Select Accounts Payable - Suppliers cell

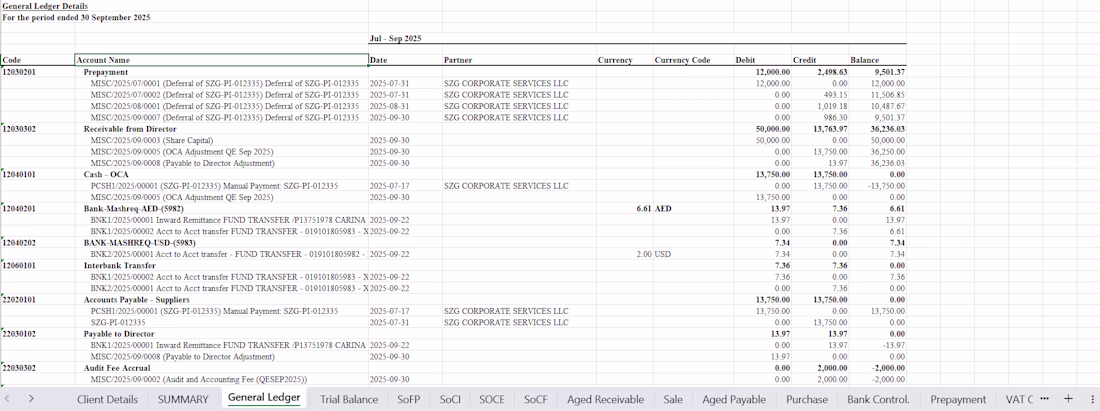[221, 299]
